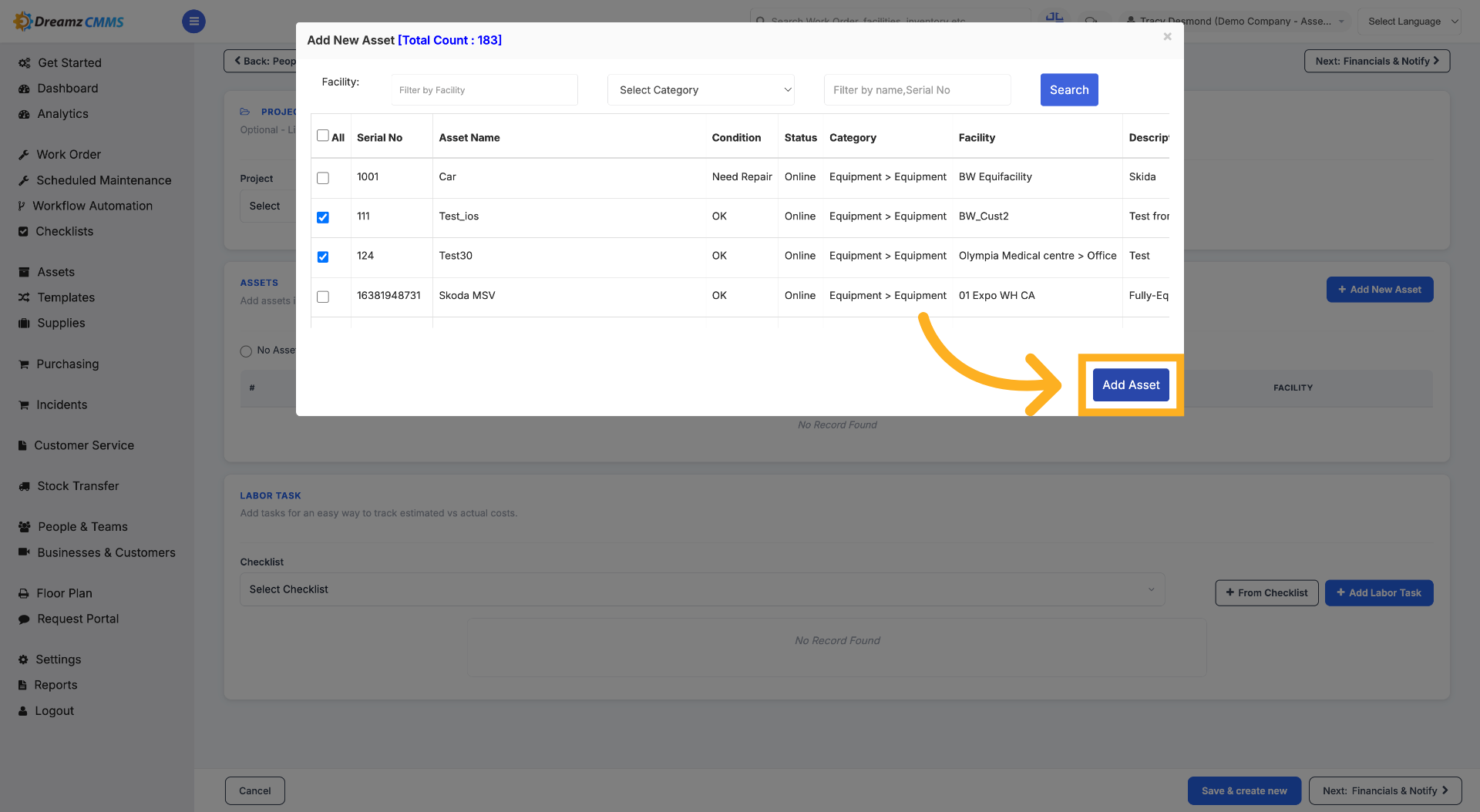Click the Businesses & Customers icon

[x=24, y=552]
